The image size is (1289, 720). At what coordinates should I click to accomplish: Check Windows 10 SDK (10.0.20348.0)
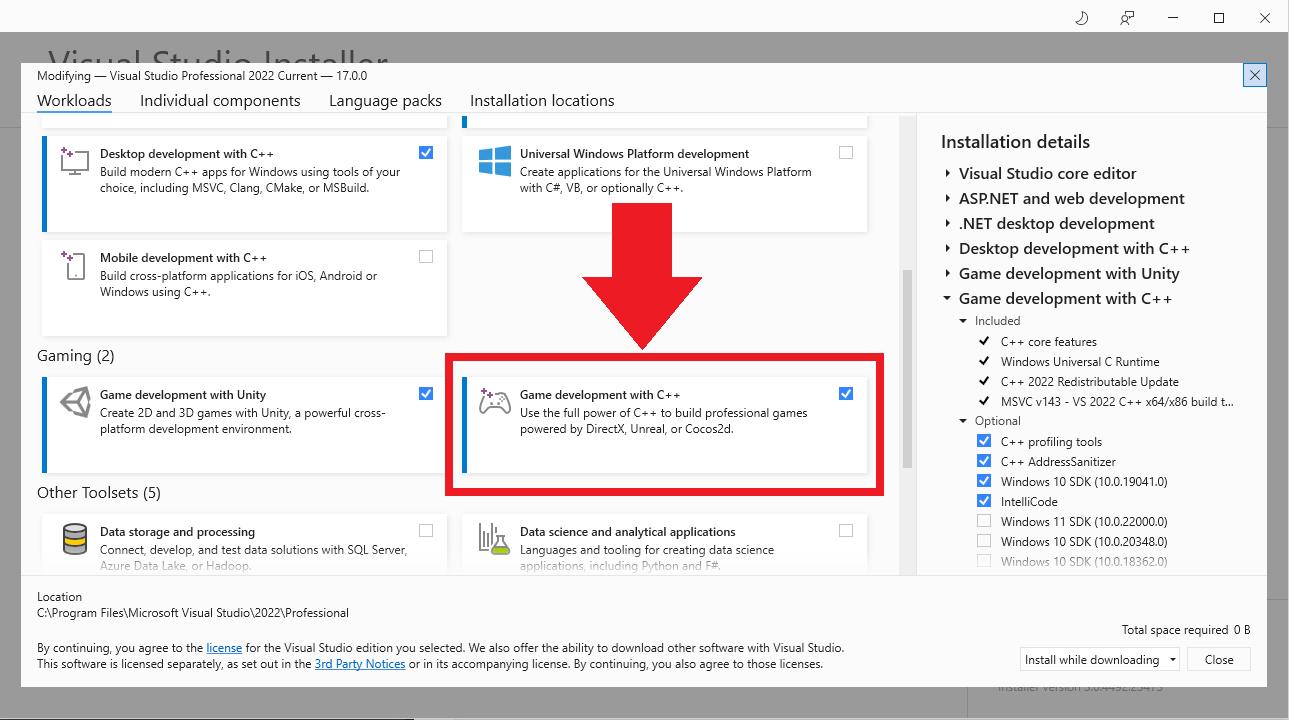tap(984, 541)
